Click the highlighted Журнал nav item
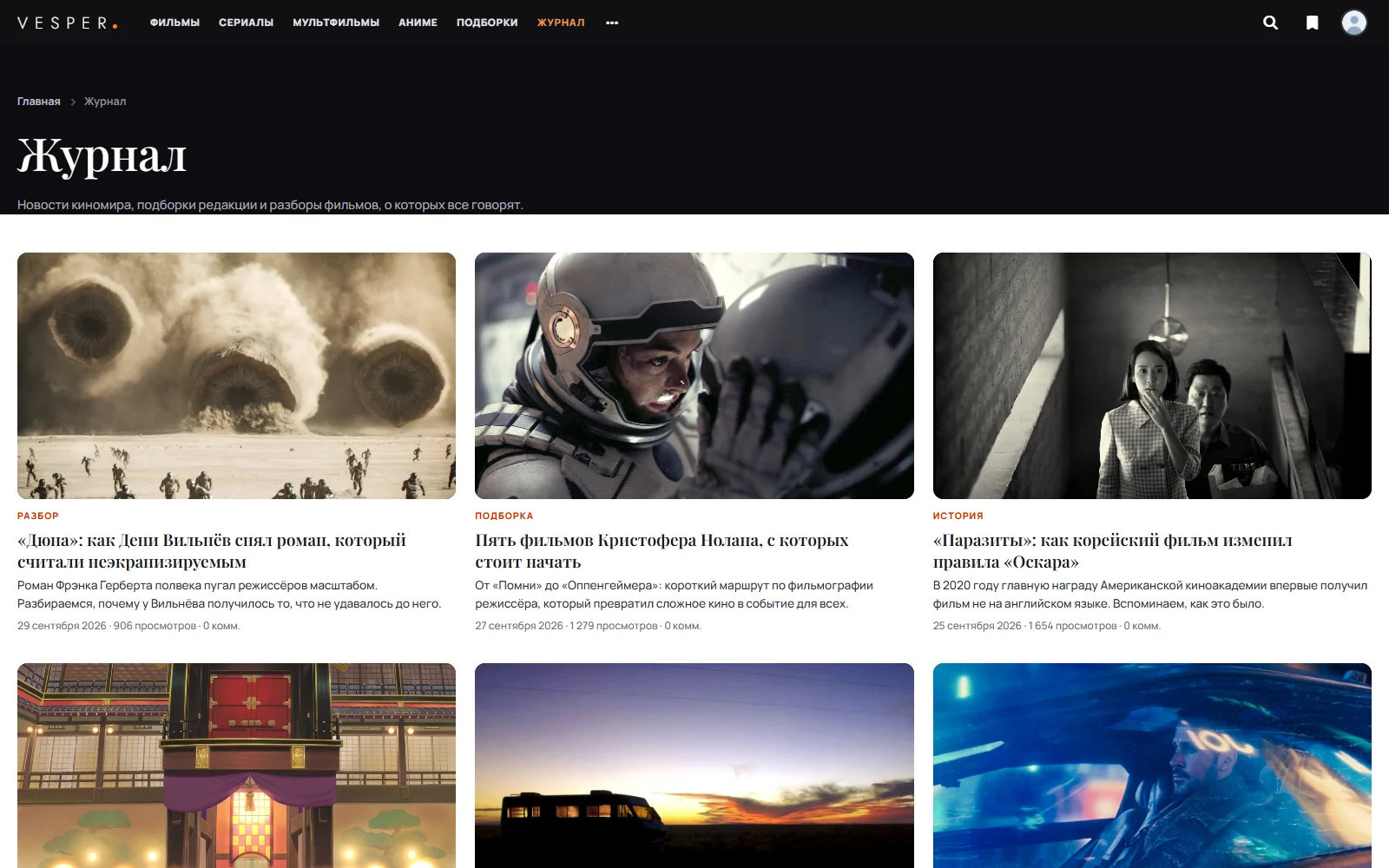The width and height of the screenshot is (1389, 868). click(x=561, y=23)
